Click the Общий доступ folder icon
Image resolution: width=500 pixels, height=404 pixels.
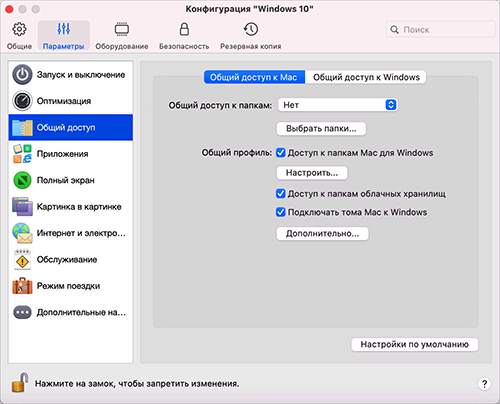coord(22,127)
